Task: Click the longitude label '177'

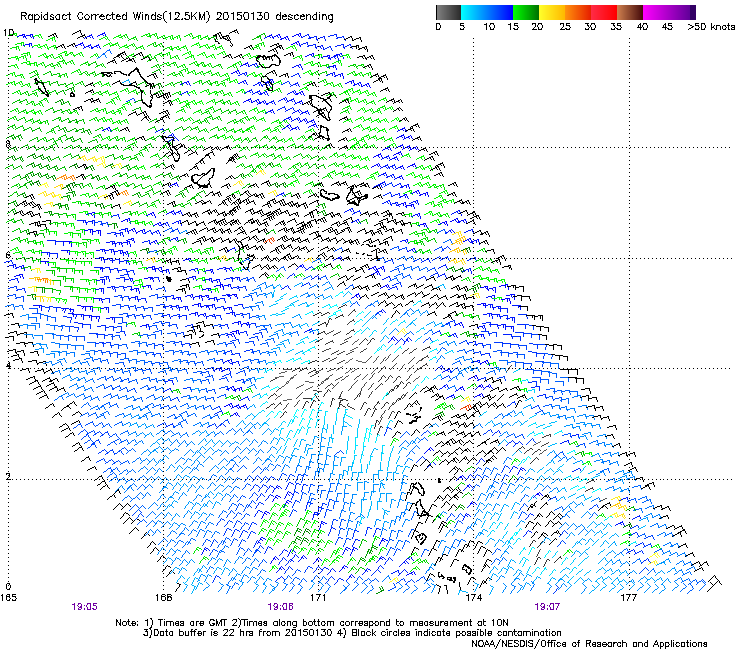Action: 628,598
